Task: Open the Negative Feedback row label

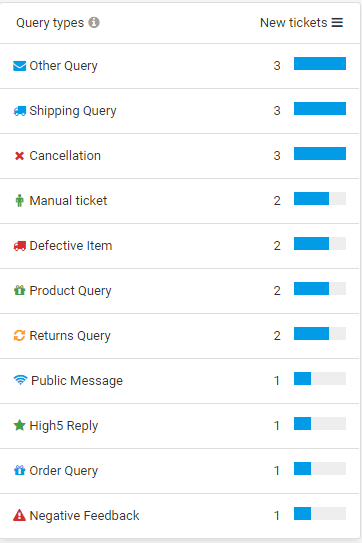Action: click(84, 516)
